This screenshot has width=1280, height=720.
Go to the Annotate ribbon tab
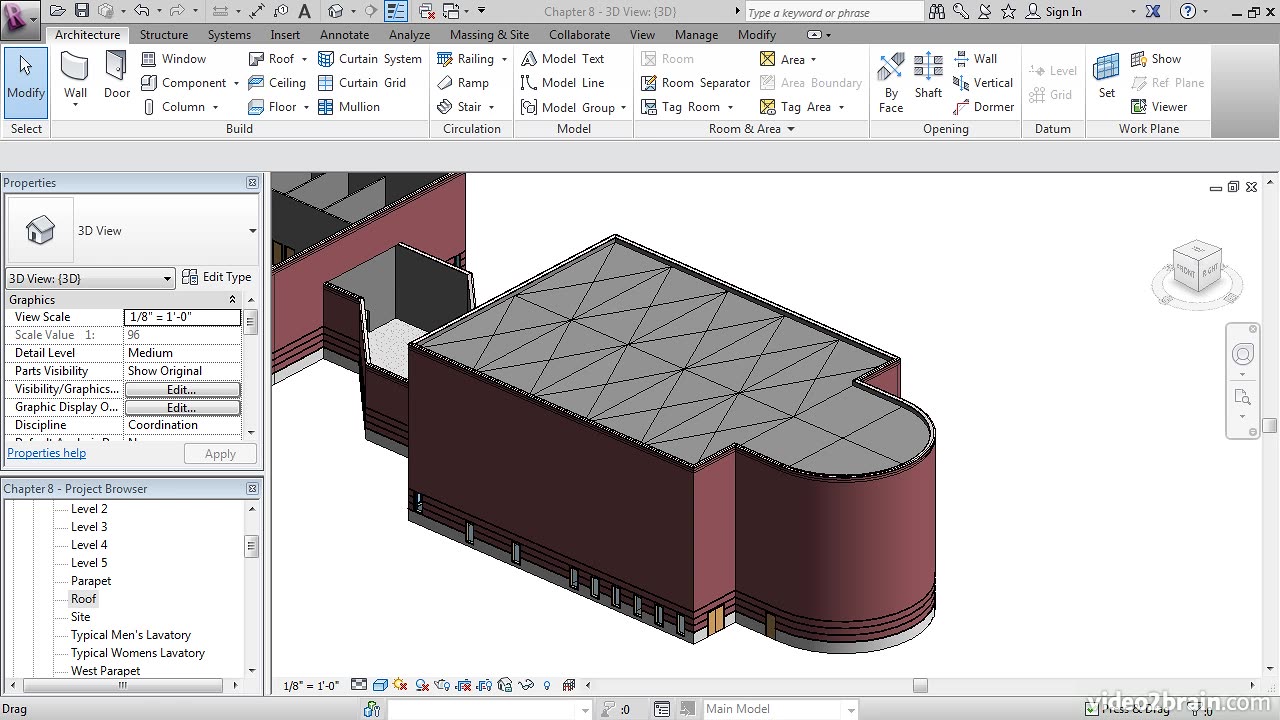344,34
